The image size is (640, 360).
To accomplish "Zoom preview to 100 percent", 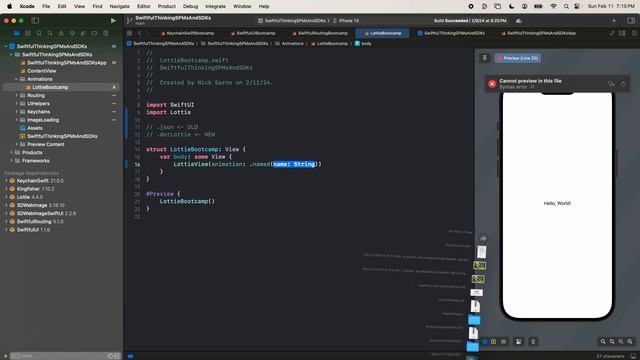I will pyautogui.click(x=612, y=342).
